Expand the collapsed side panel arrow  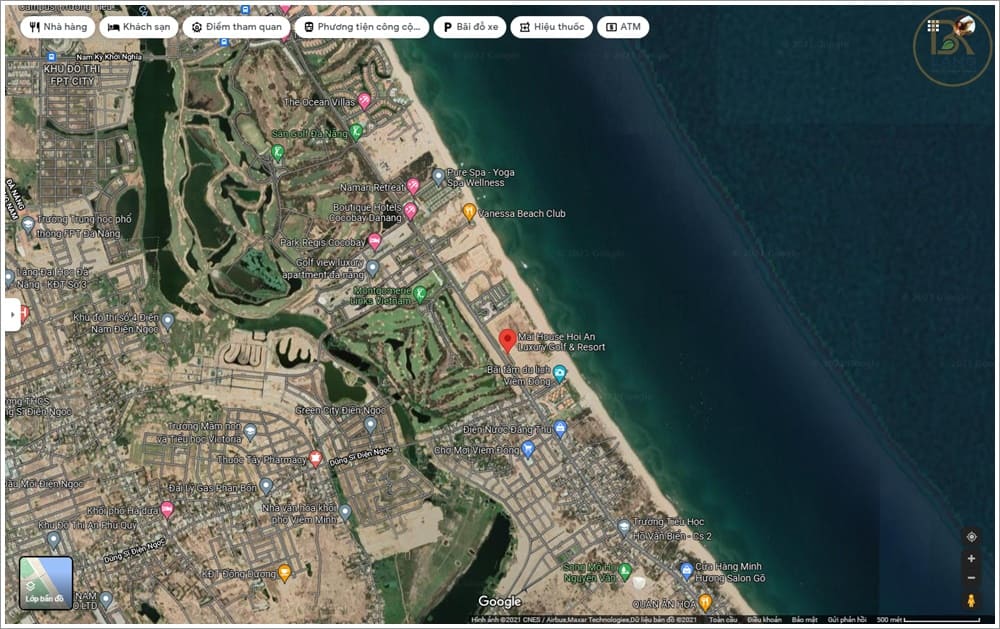[12, 314]
